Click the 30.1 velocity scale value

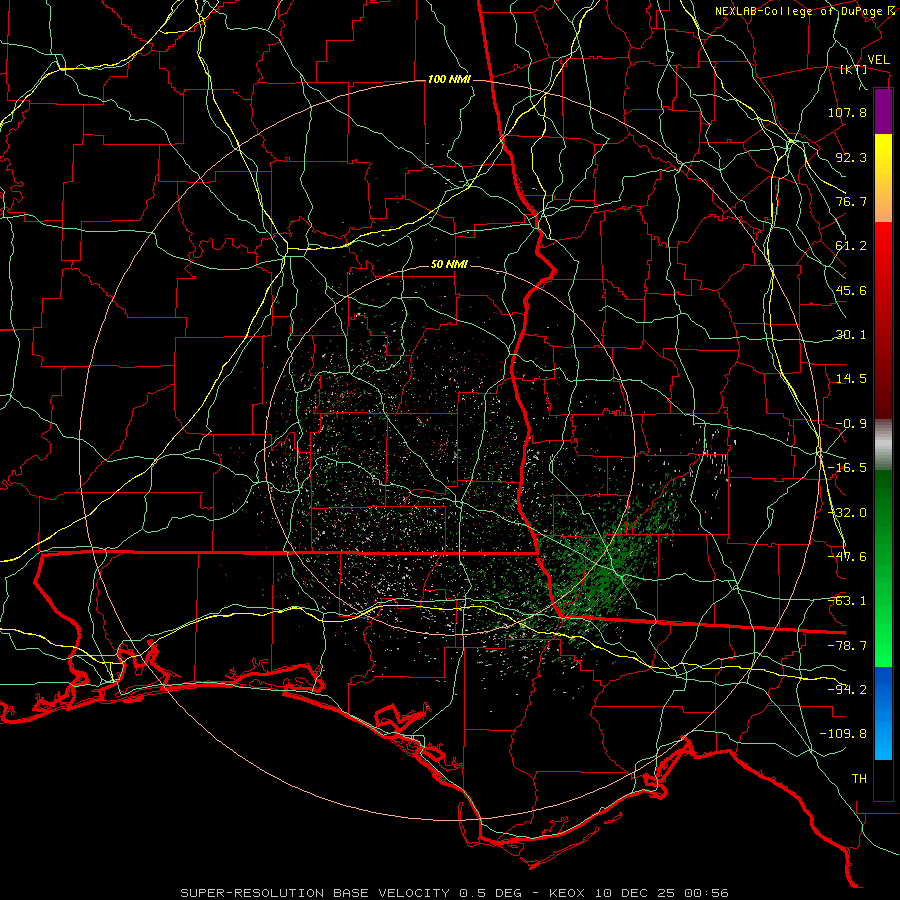851,335
